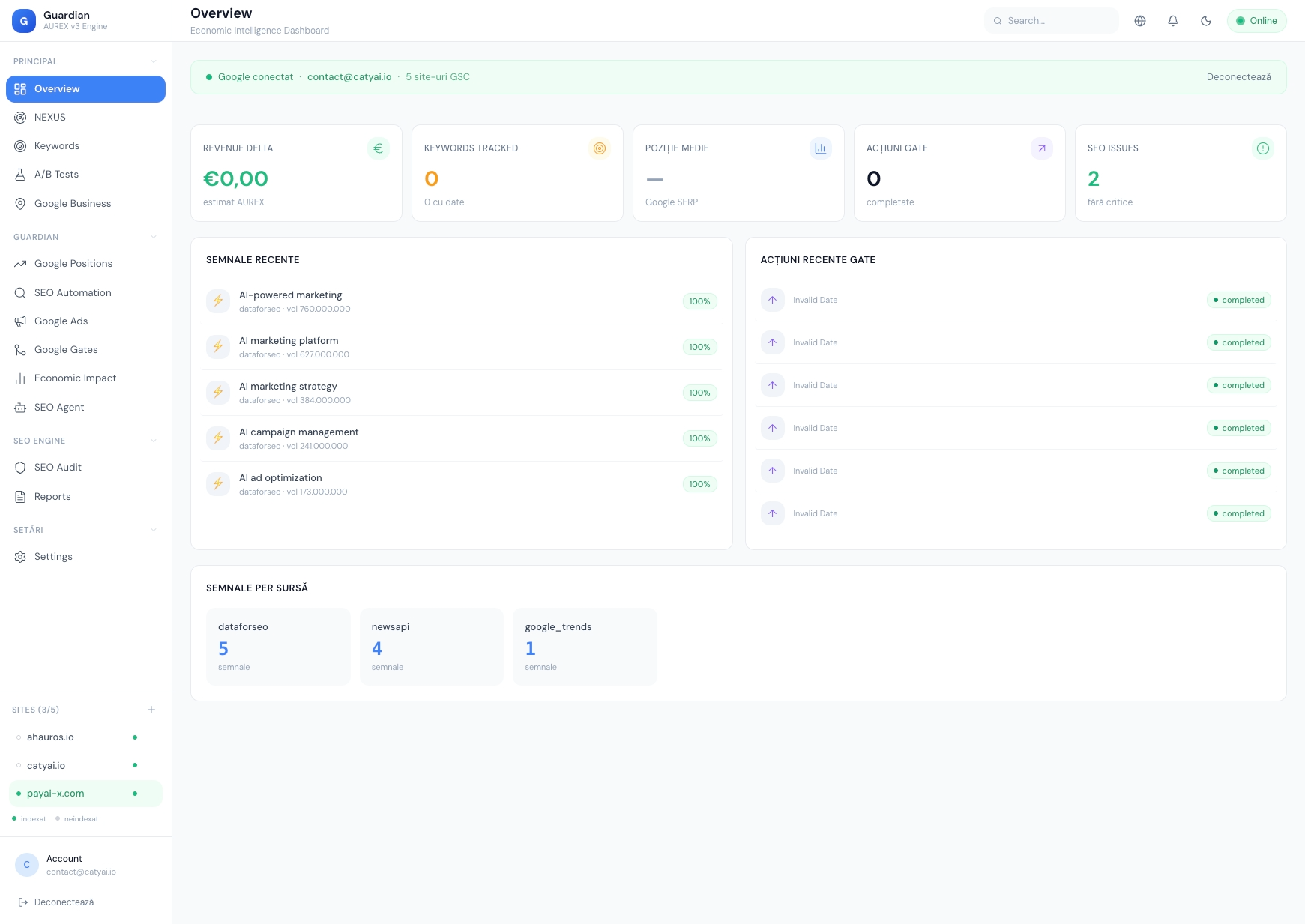
Task: Collapse the GUARDIAN section chevron
Action: (x=154, y=237)
